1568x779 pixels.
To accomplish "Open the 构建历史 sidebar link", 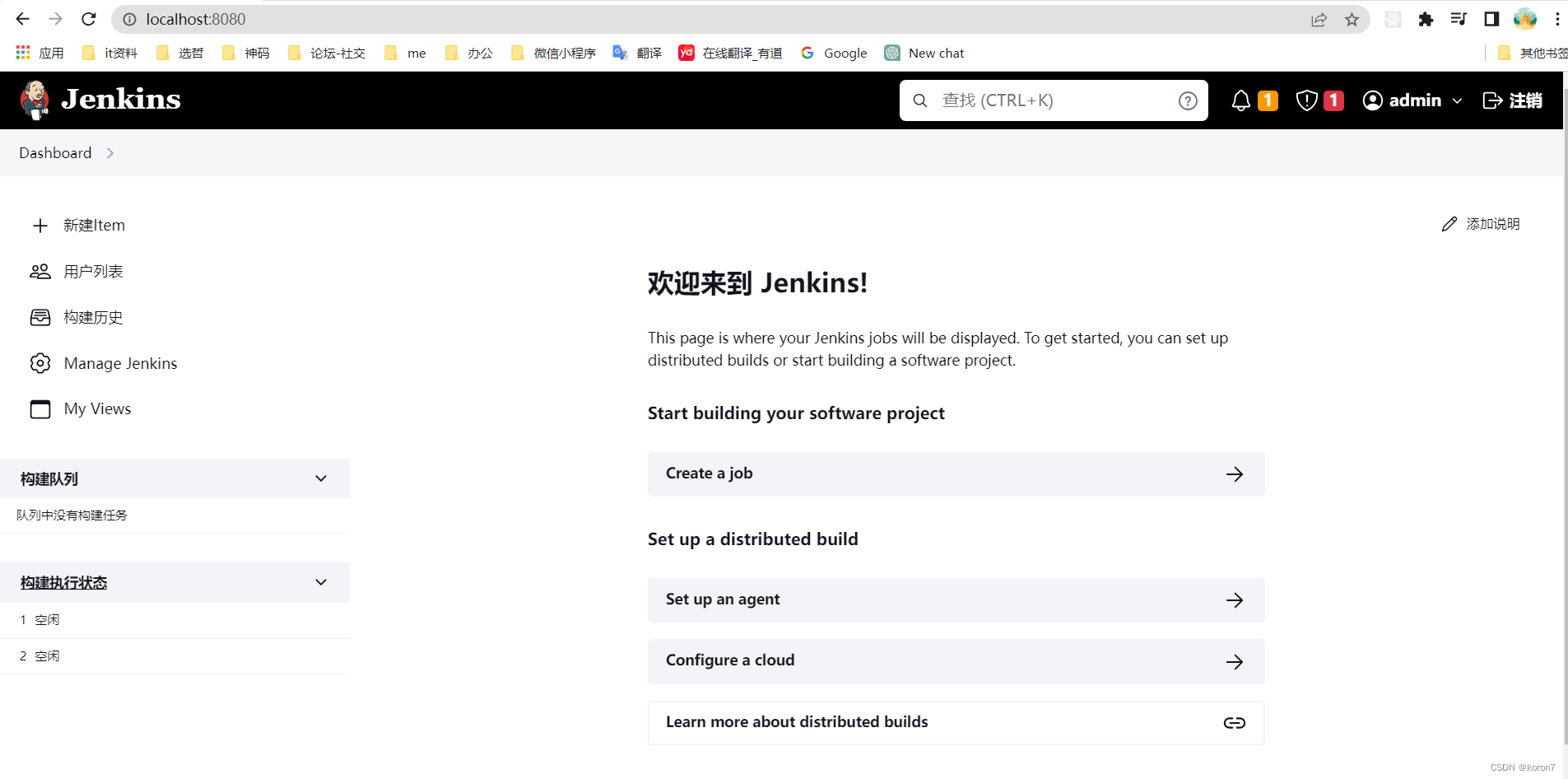I will coord(93,318).
